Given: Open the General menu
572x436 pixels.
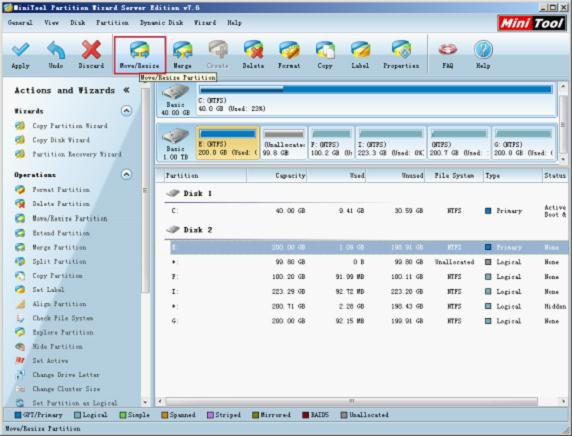Looking at the screenshot, I should click(x=20, y=23).
